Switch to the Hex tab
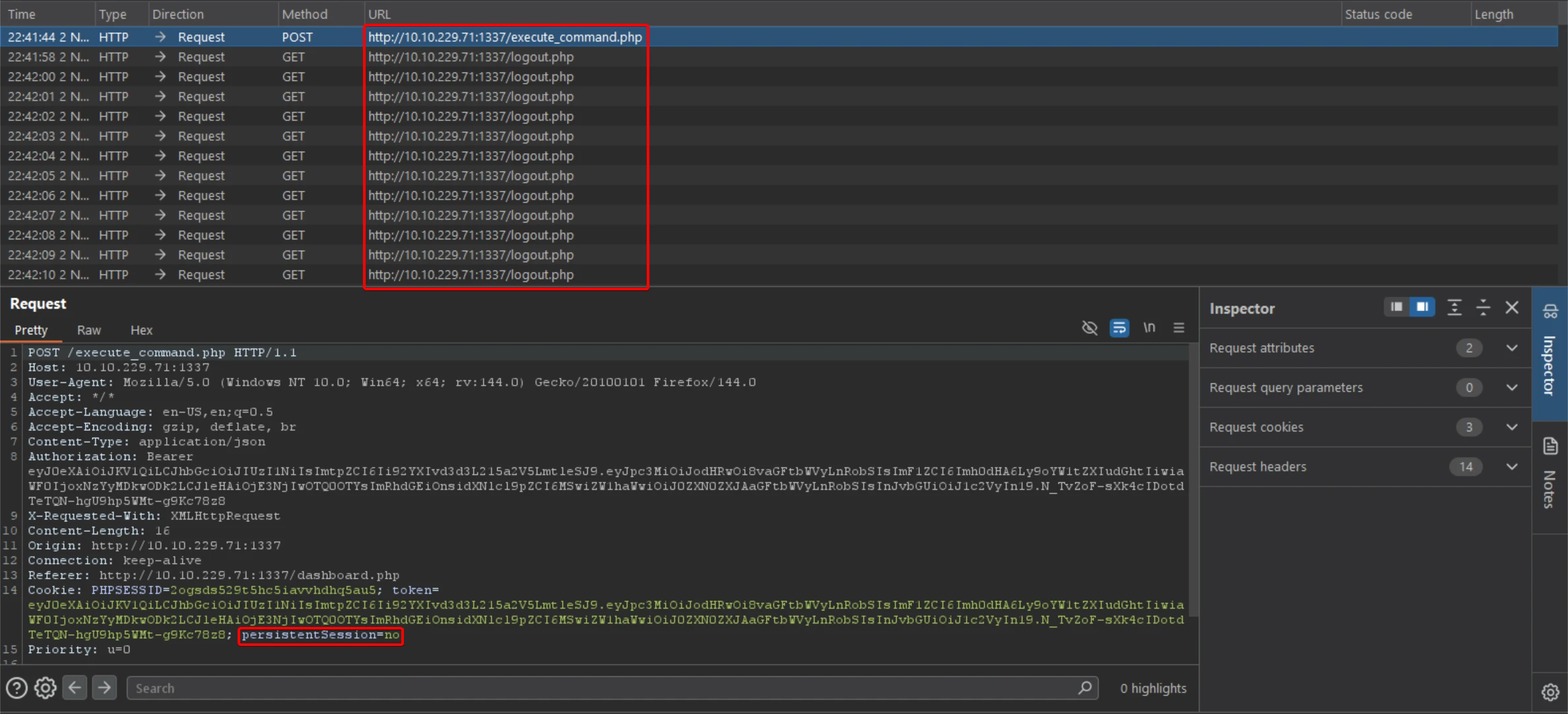The height and width of the screenshot is (714, 1568). pos(141,330)
